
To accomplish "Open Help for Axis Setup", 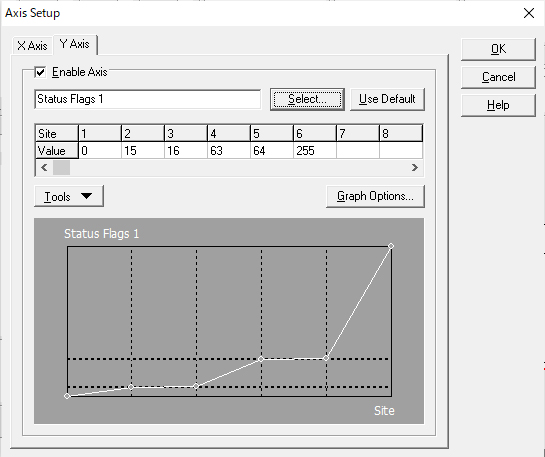I will click(498, 105).
